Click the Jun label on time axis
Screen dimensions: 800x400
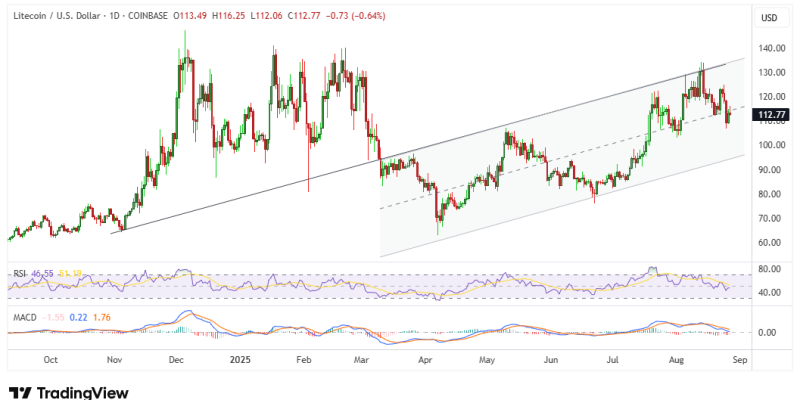(551, 360)
